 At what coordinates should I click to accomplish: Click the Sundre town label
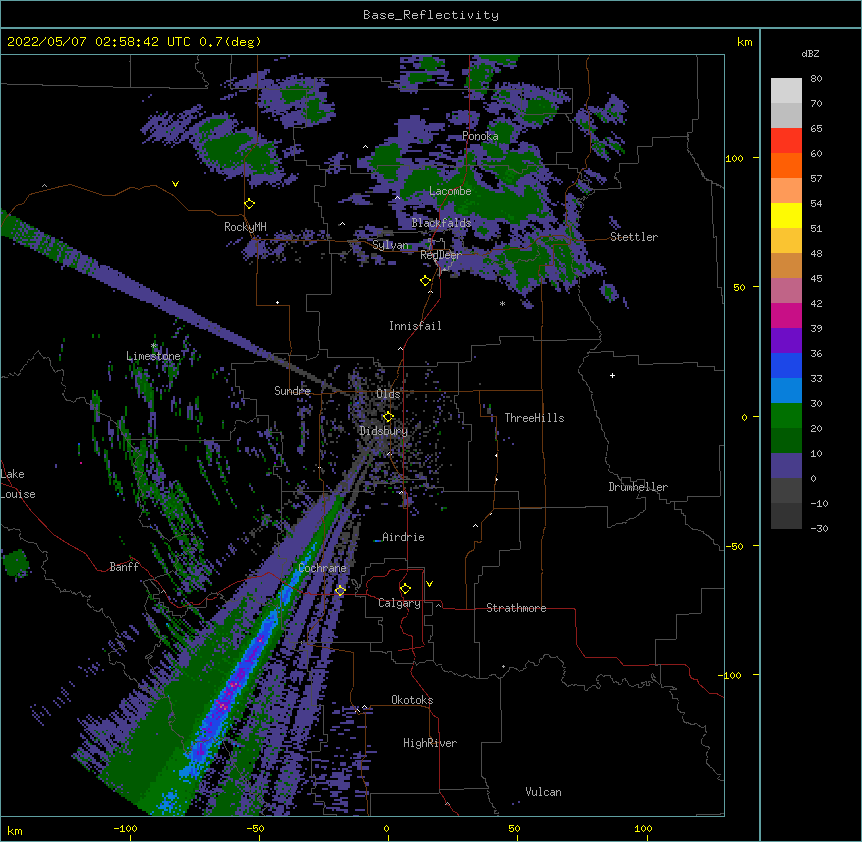(x=292, y=391)
